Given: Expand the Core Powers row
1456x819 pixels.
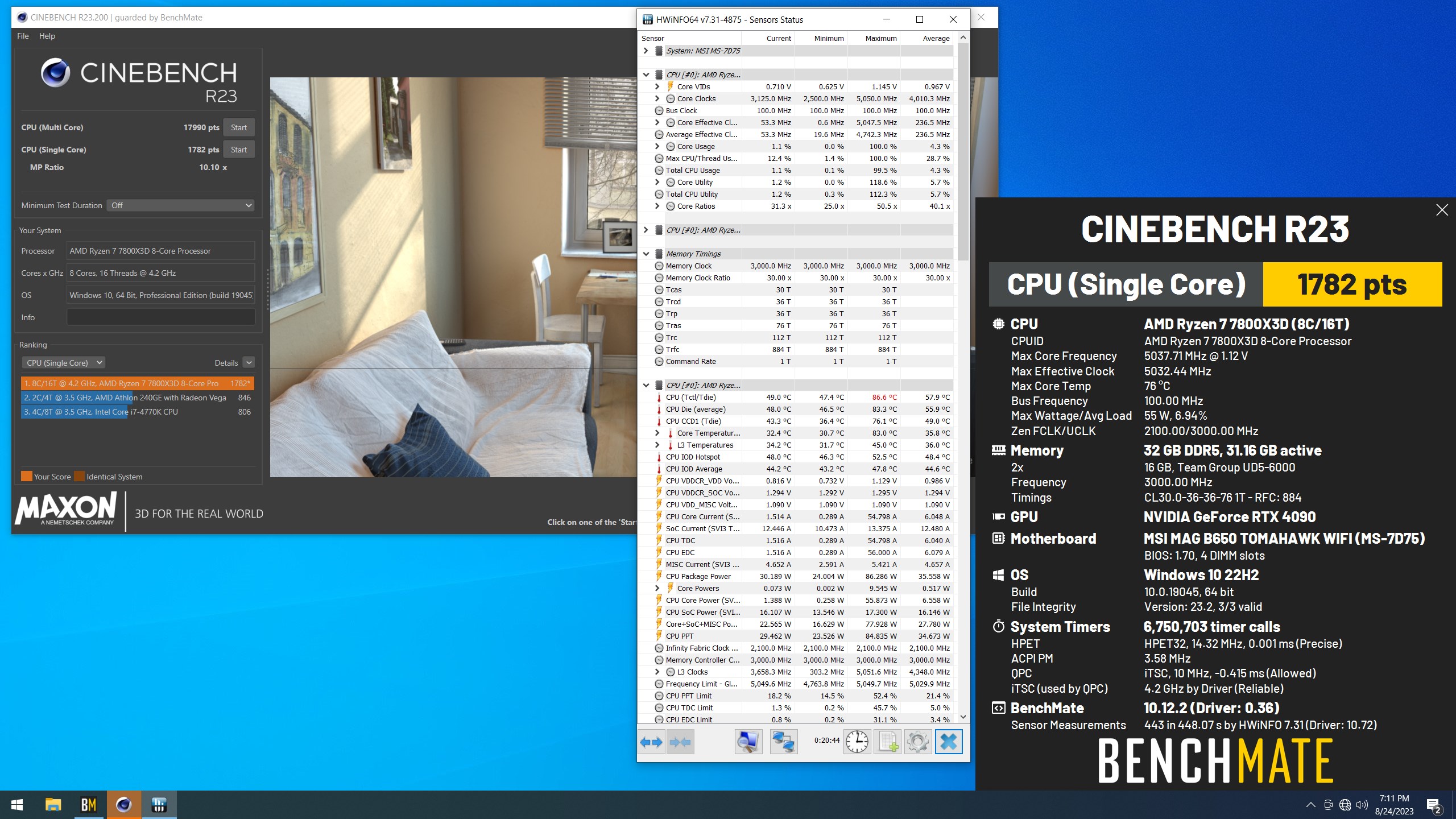Looking at the screenshot, I should 657,588.
